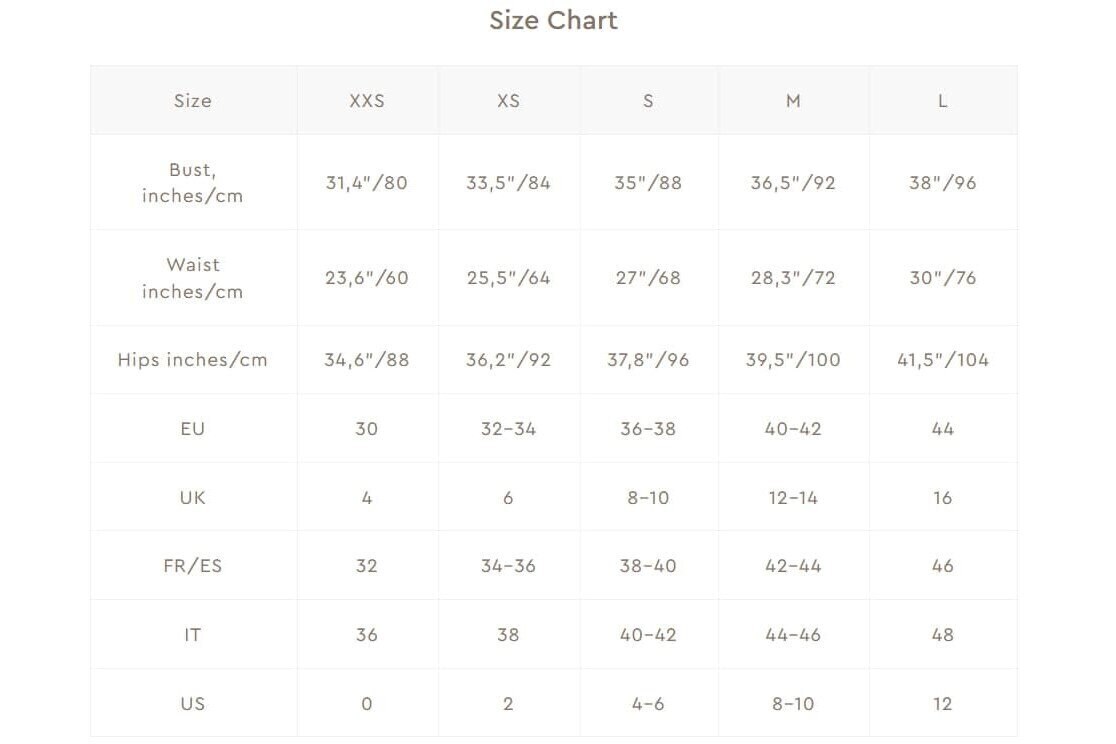Image resolution: width=1116 pixels, height=744 pixels.
Task: Select the UK row label
Action: [x=192, y=498]
